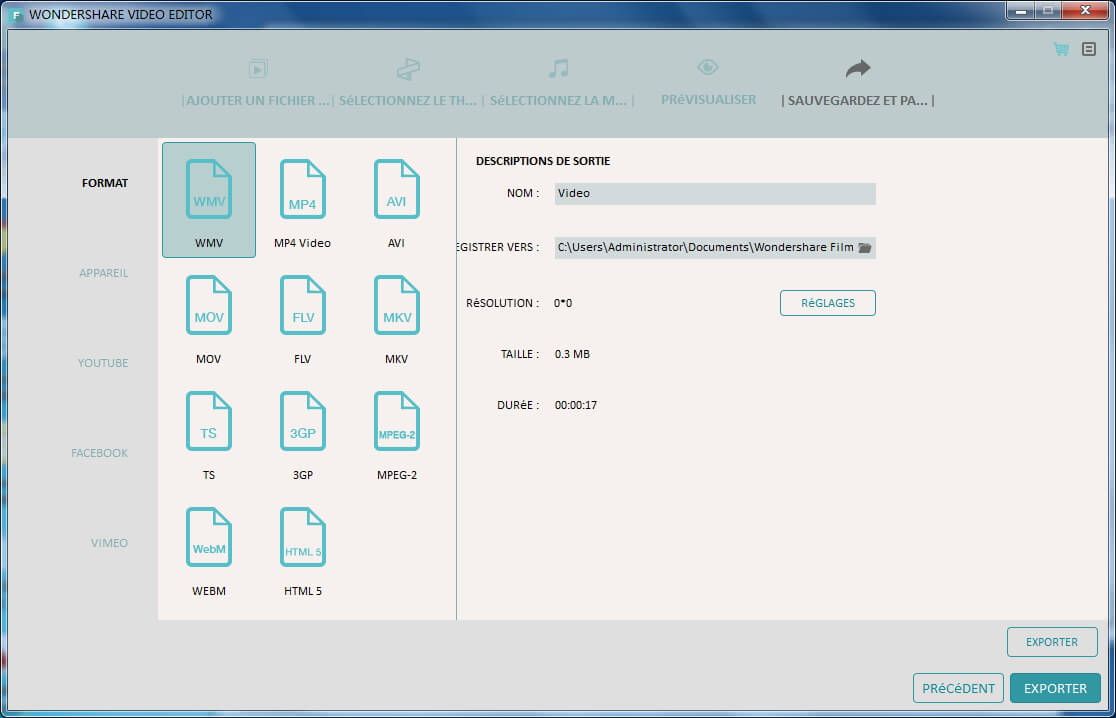Screen dimensions: 1116x718
Task: Select the MPEG-2 format icon
Action: [x=396, y=421]
